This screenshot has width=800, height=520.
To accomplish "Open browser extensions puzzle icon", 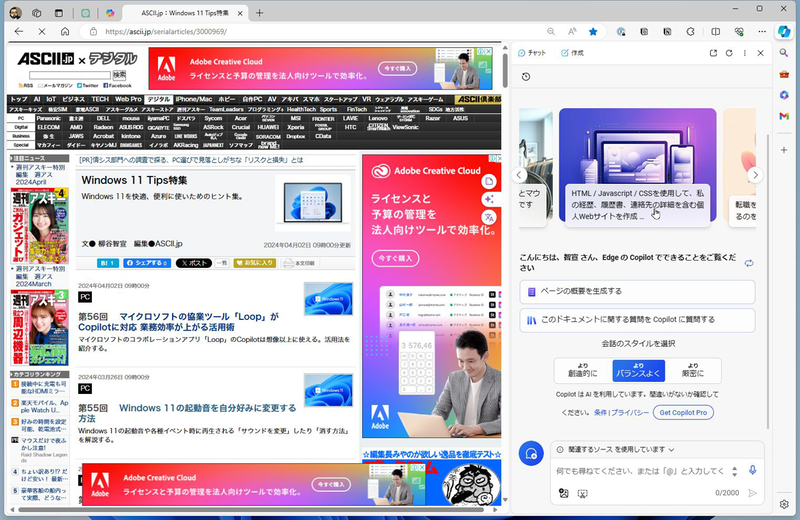I will tap(690, 32).
